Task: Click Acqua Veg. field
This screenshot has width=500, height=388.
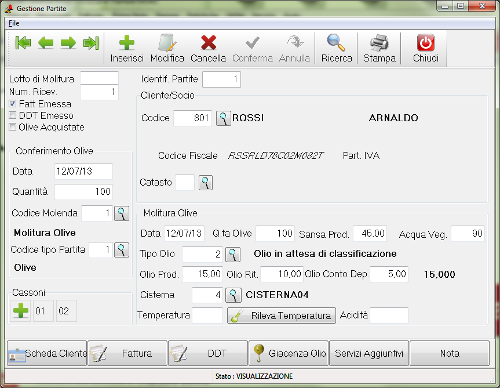Action: tap(467, 233)
